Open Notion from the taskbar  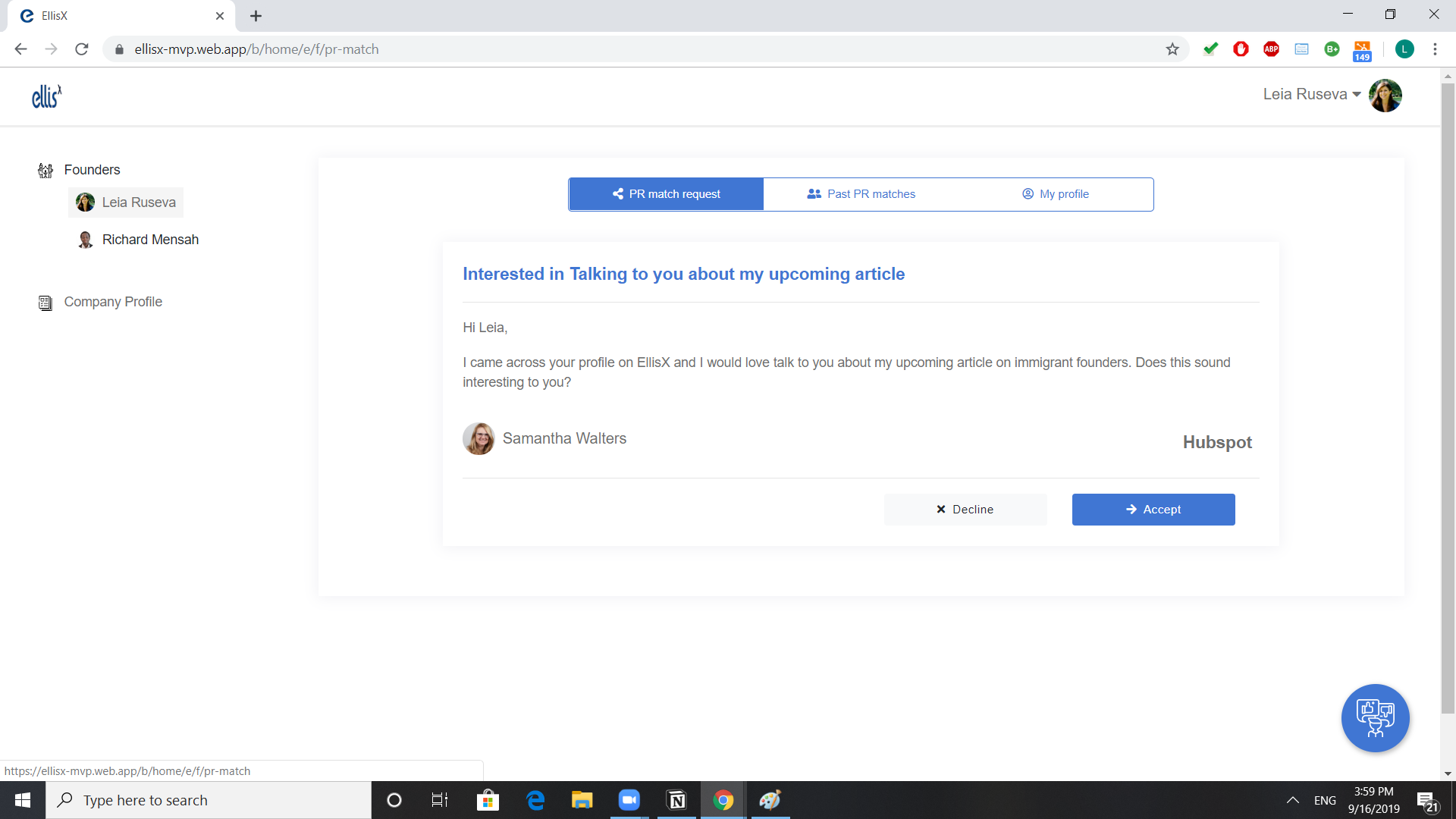tap(676, 800)
